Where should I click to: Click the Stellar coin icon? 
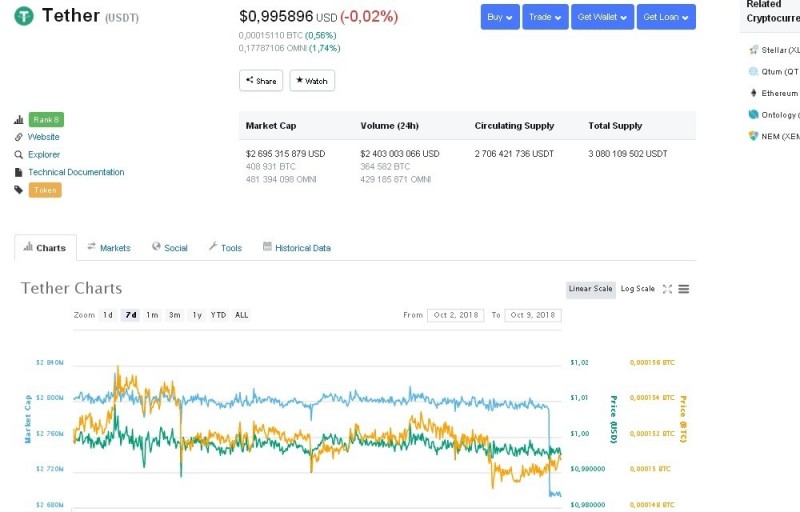pyautogui.click(x=754, y=49)
